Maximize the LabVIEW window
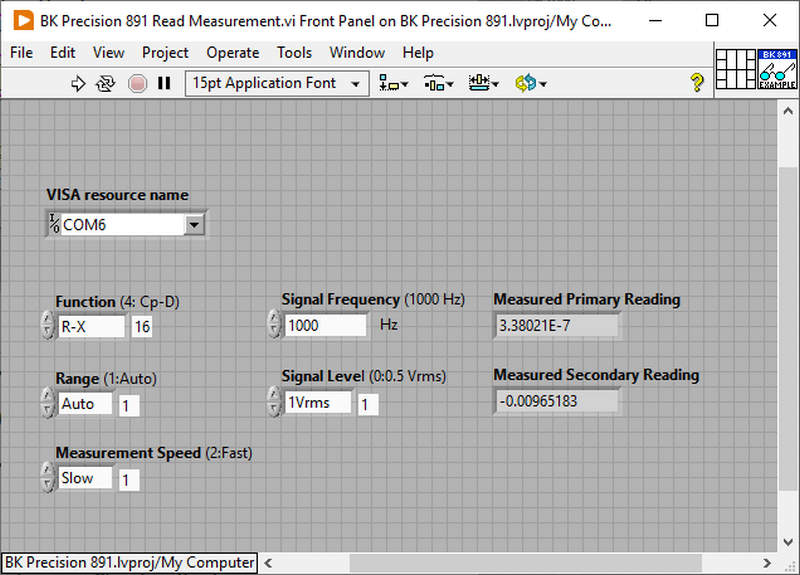 tap(712, 20)
